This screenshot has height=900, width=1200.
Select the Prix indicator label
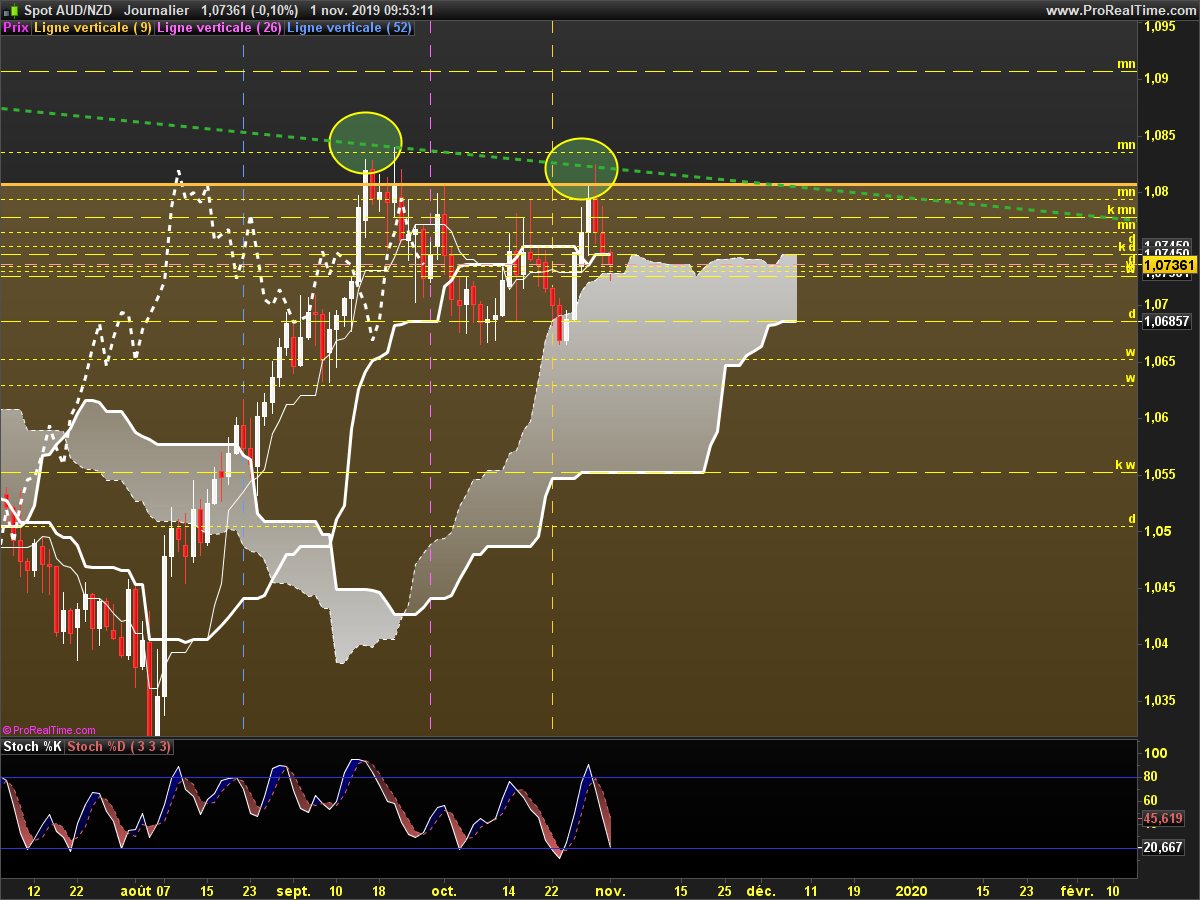pos(16,28)
